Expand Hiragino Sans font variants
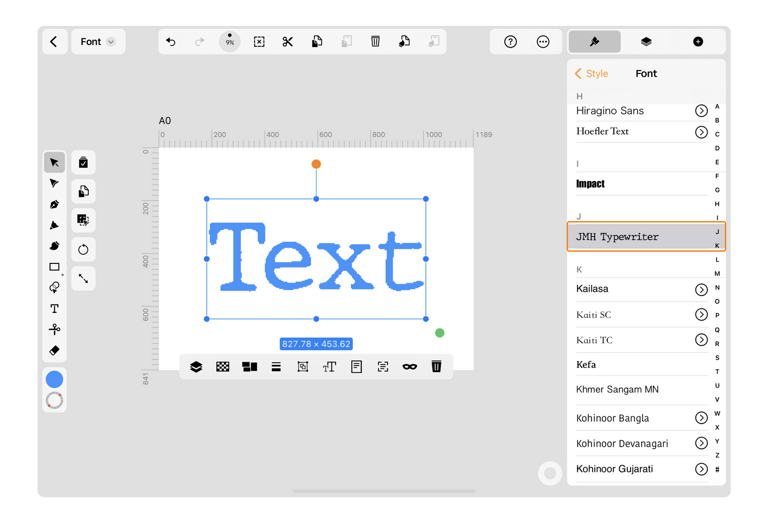This screenshot has height=523, width=768. (701, 111)
